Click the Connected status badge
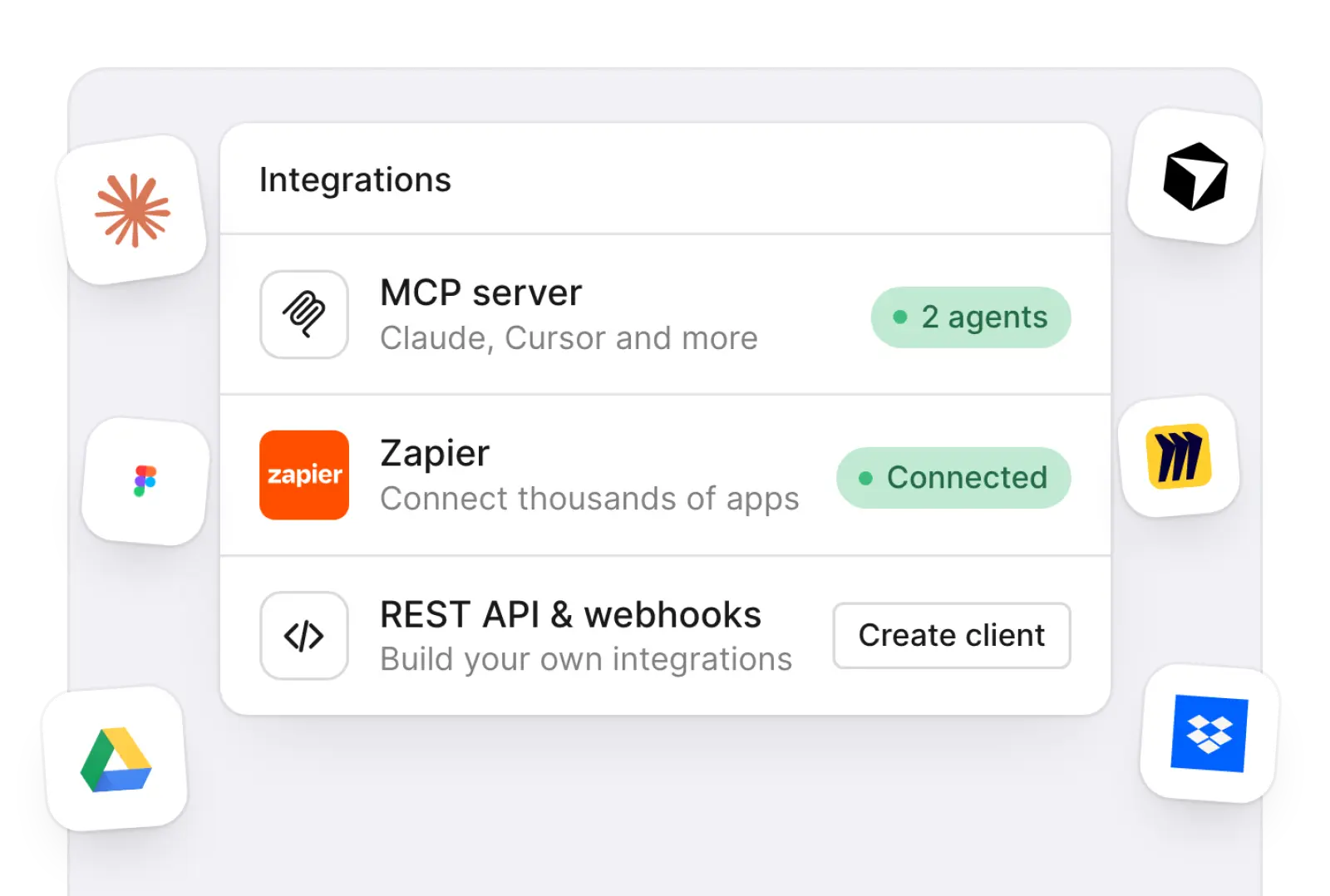Viewport: 1330px width, 896px height. (953, 478)
